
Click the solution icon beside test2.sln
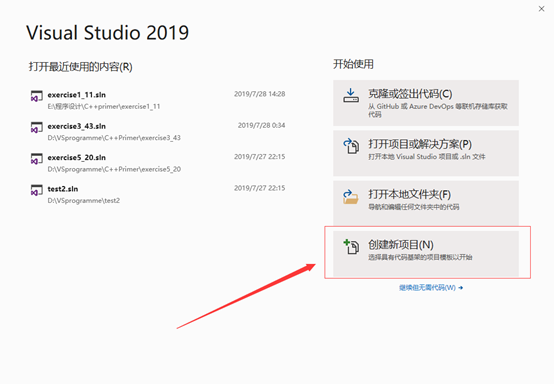point(37,190)
